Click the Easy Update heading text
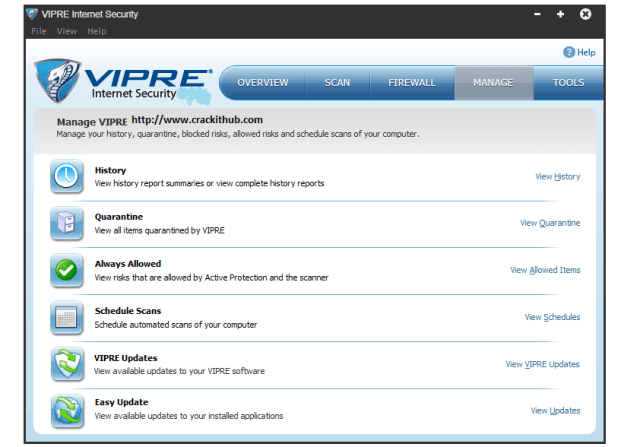Screen dimensions: 640x447 (x=121, y=402)
